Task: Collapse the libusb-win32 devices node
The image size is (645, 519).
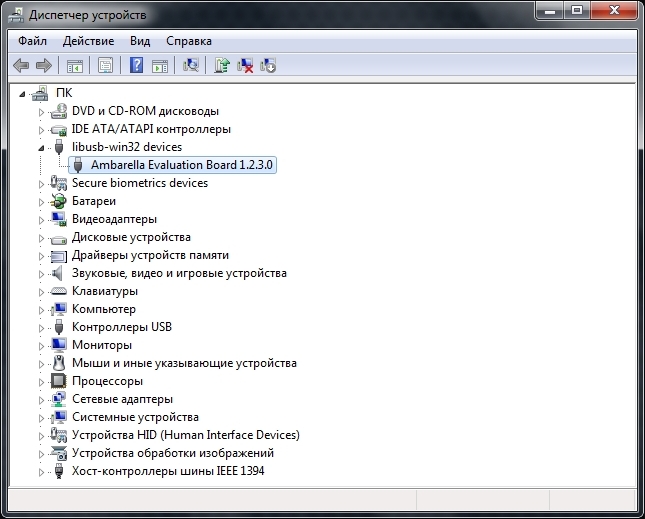Action: pos(42,147)
